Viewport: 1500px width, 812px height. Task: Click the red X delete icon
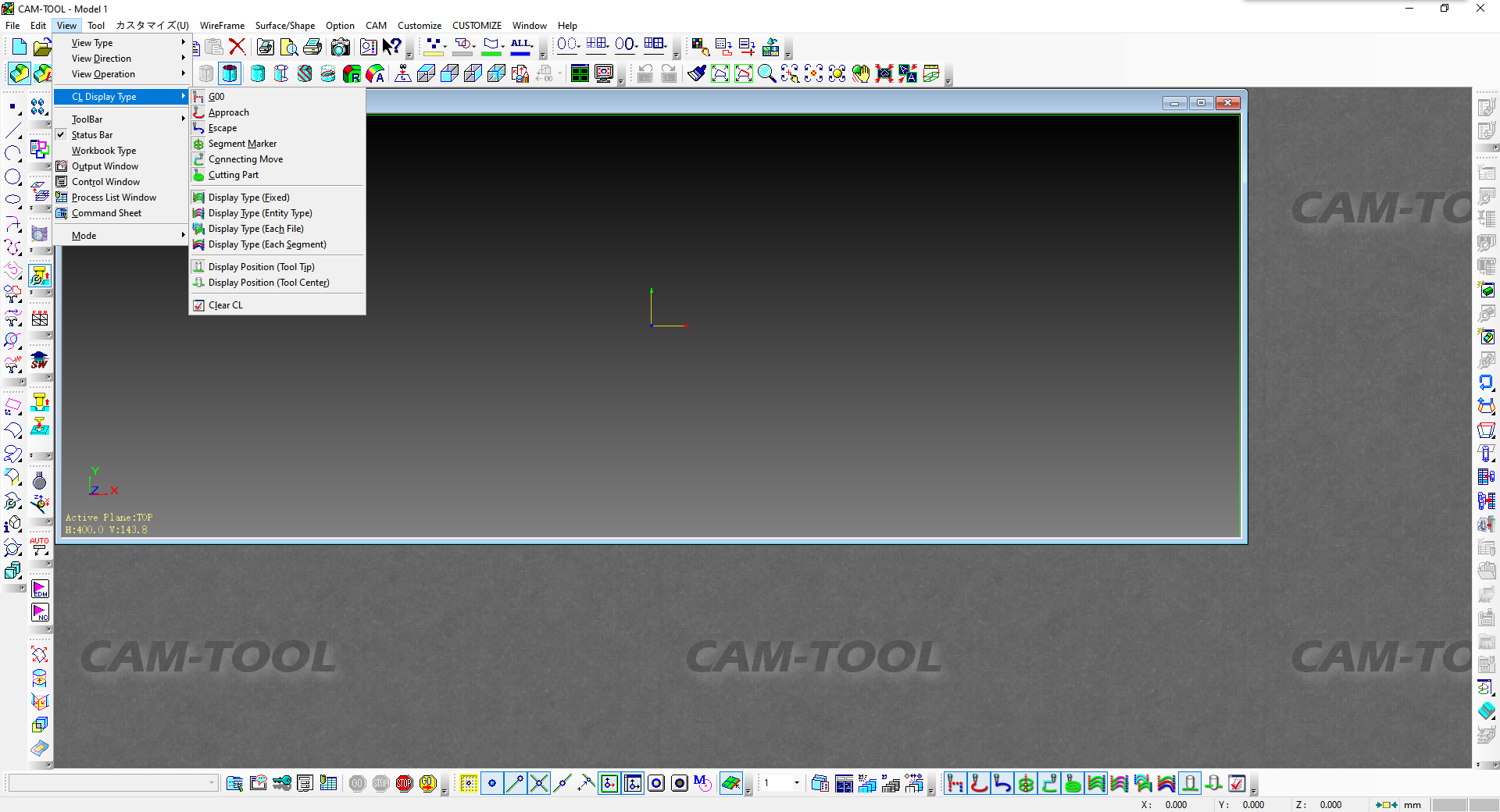[x=237, y=48]
